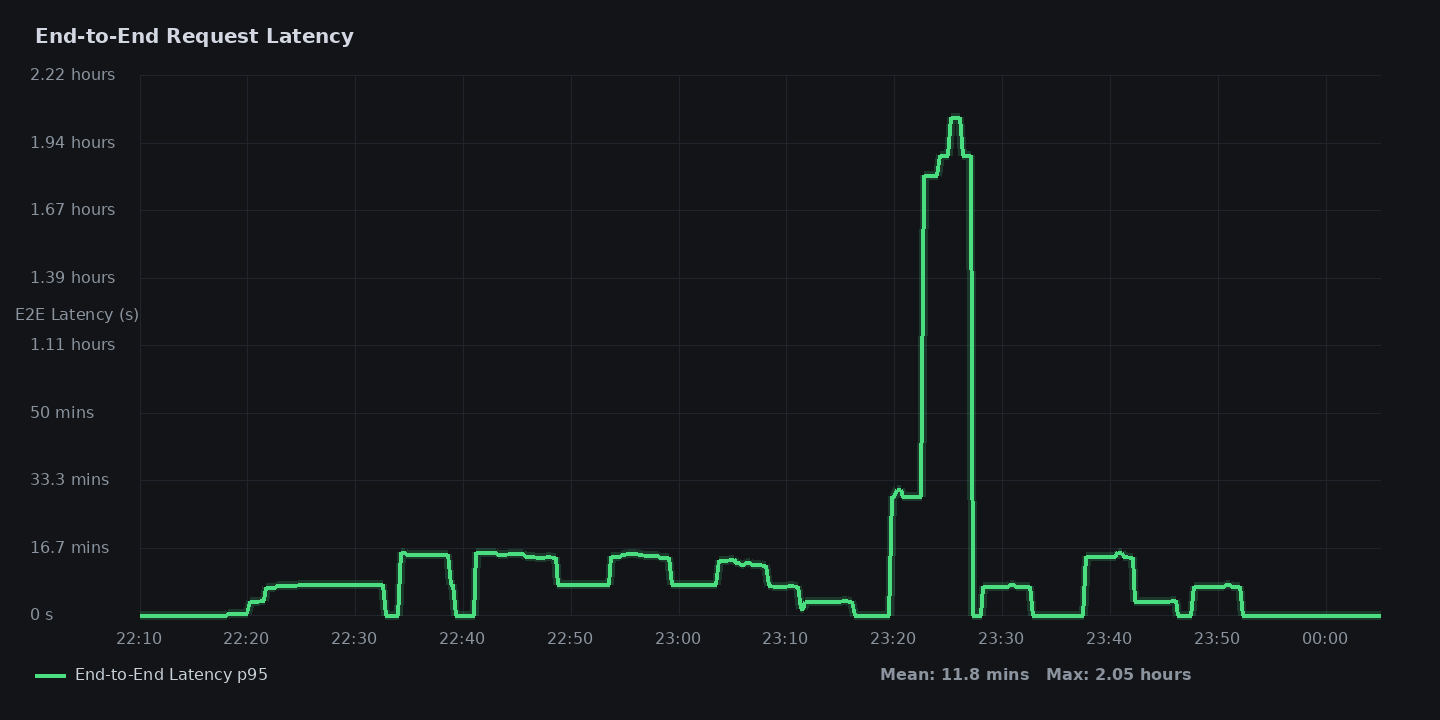This screenshot has width=1440, height=720.
Task: Click the 0 s y-axis label
Action: [x=42, y=615]
